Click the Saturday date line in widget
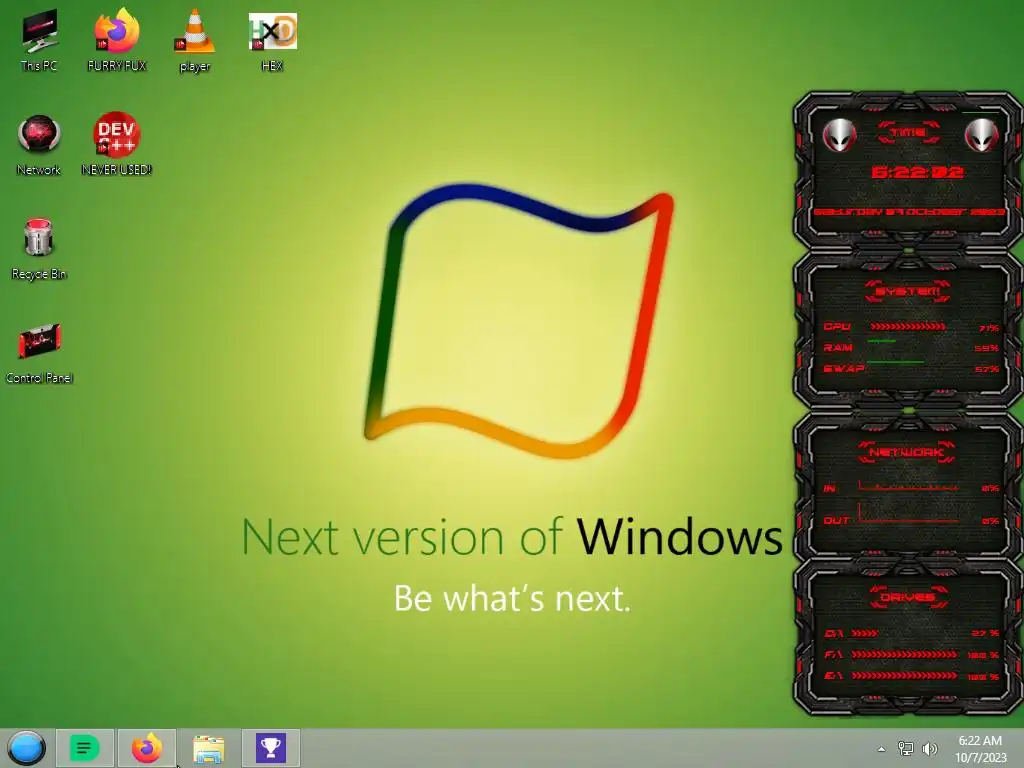The image size is (1024, 768). tap(908, 212)
